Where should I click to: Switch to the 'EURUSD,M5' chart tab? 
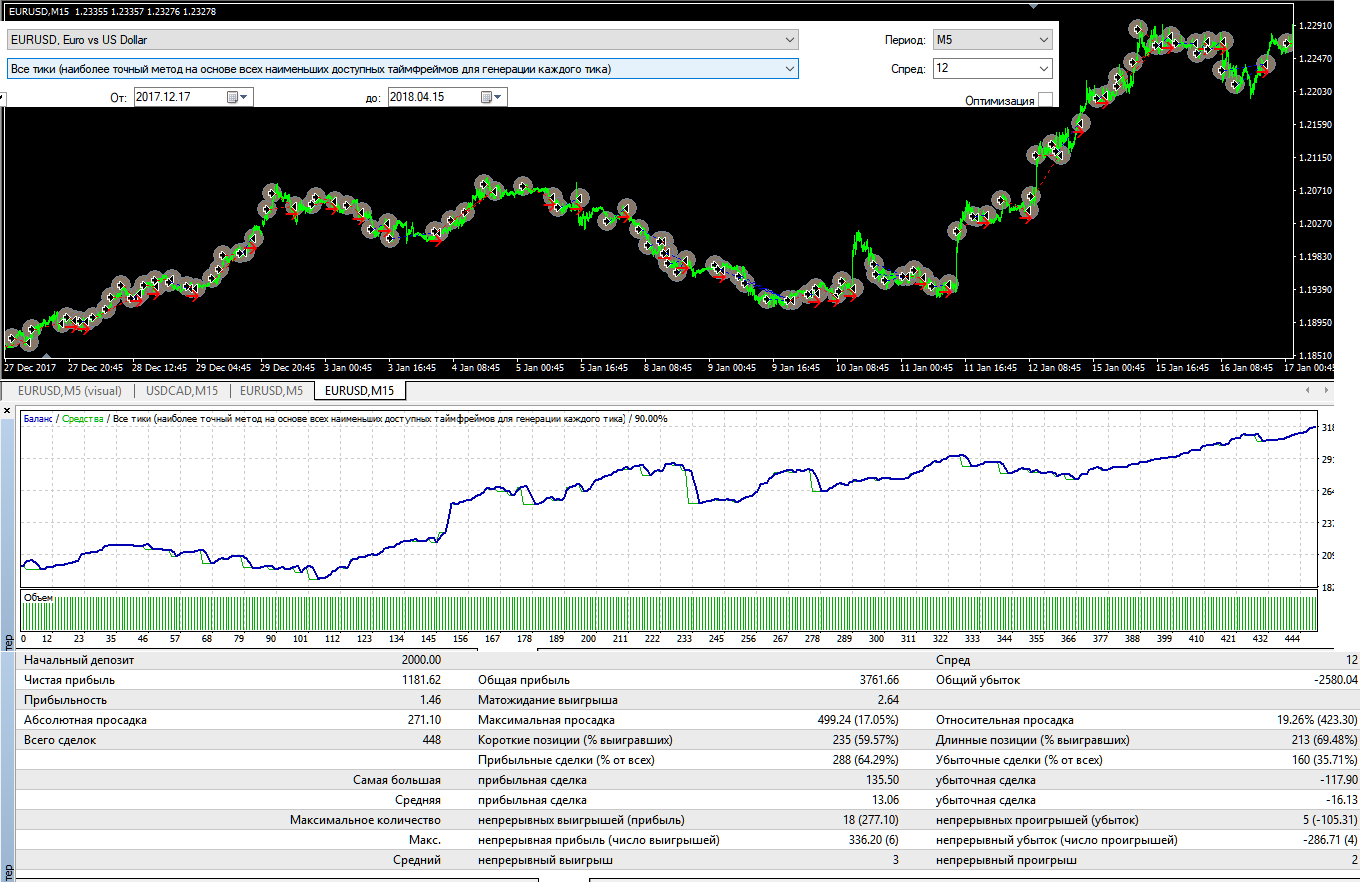pos(272,391)
